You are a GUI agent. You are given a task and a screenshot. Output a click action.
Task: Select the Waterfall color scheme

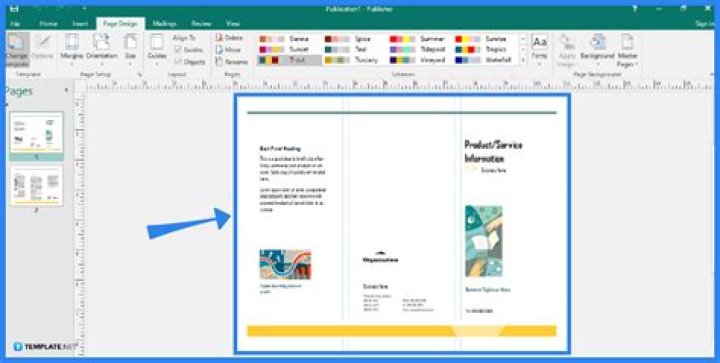click(485, 60)
